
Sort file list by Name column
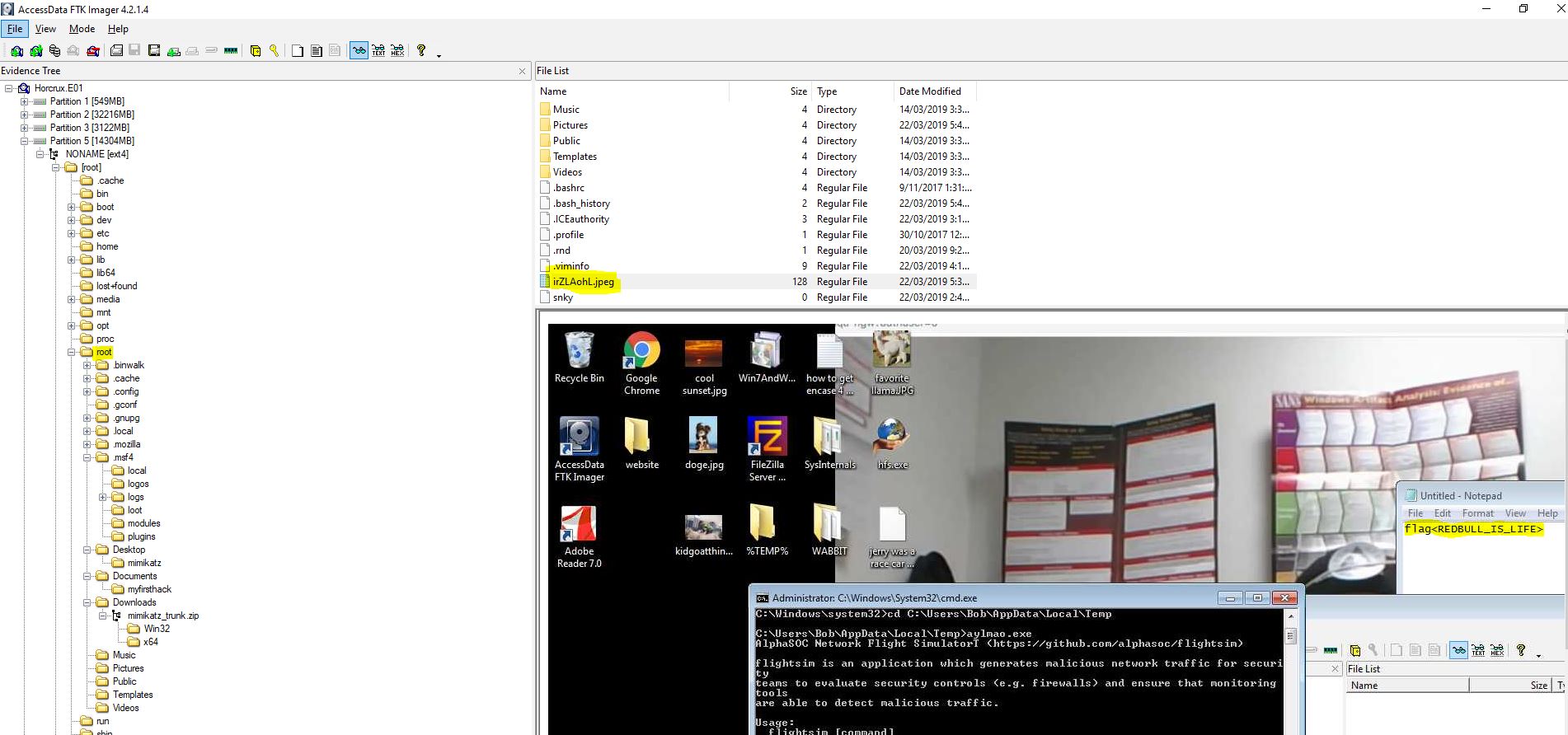[x=633, y=91]
